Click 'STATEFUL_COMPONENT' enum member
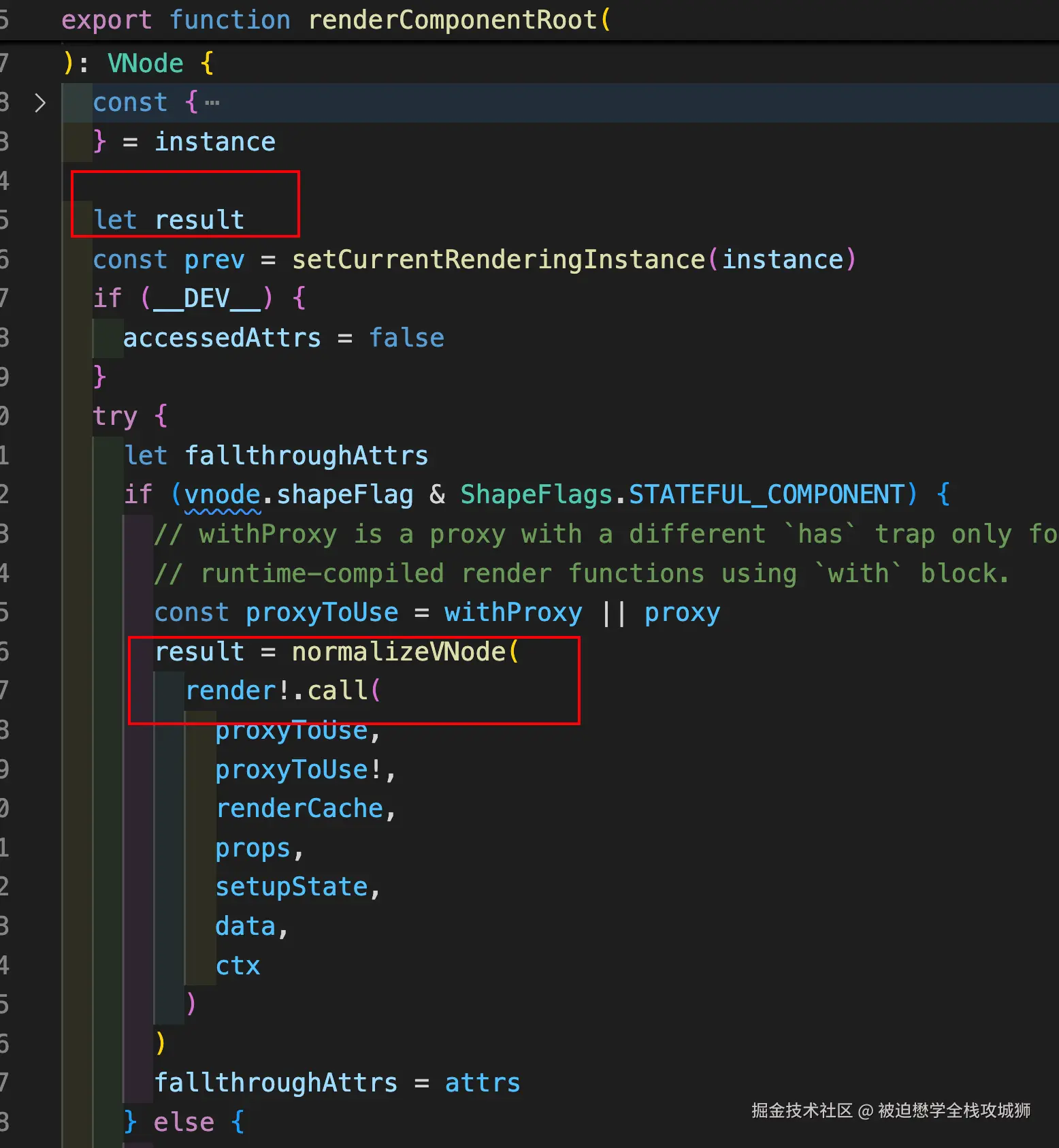Viewport: 1059px width, 1148px height. [767, 495]
